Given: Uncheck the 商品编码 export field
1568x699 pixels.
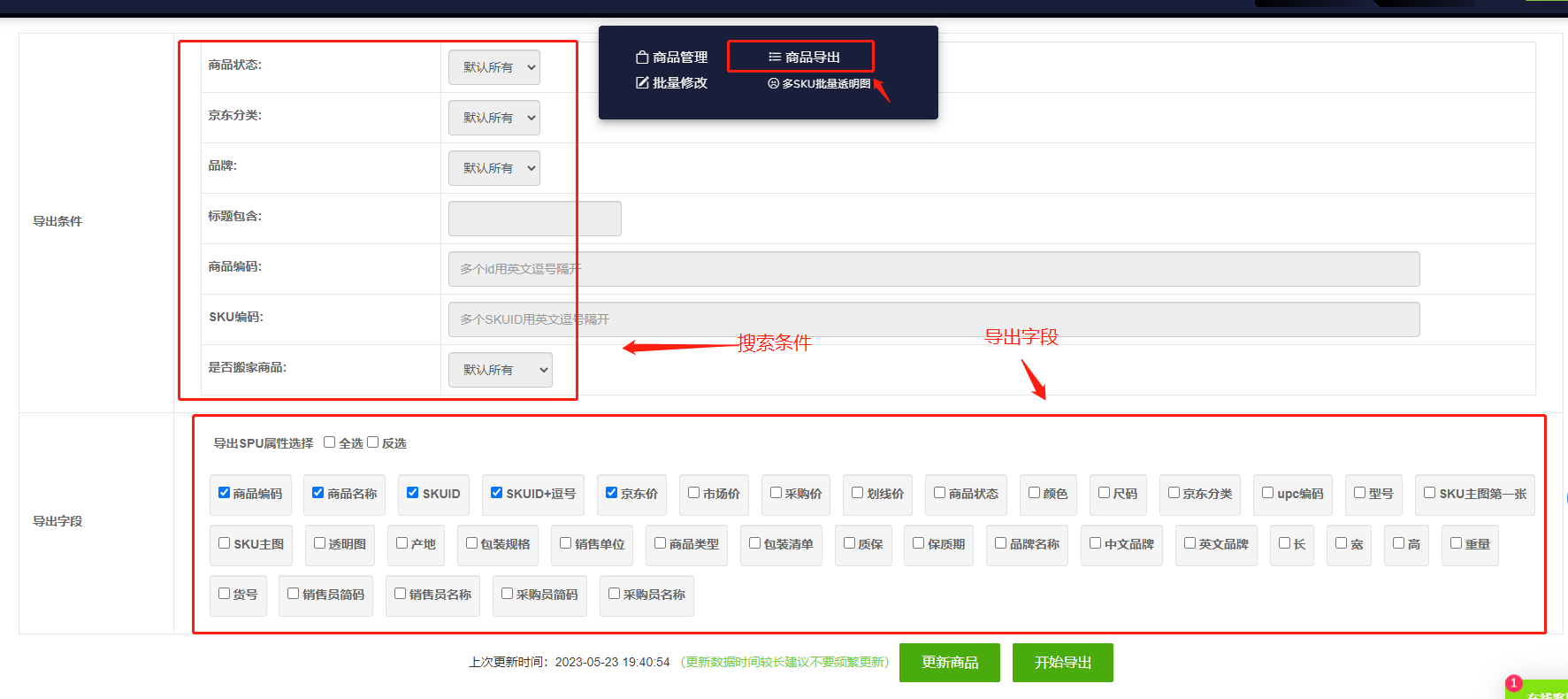Looking at the screenshot, I should 225,493.
